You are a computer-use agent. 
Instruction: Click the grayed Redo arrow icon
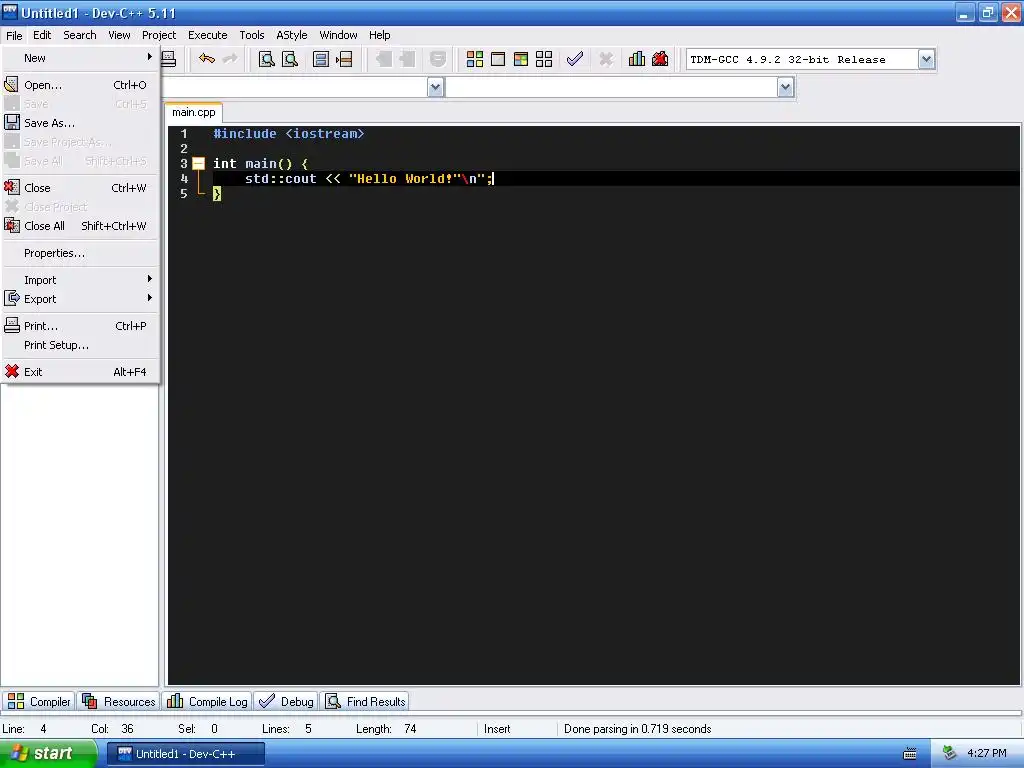230,59
